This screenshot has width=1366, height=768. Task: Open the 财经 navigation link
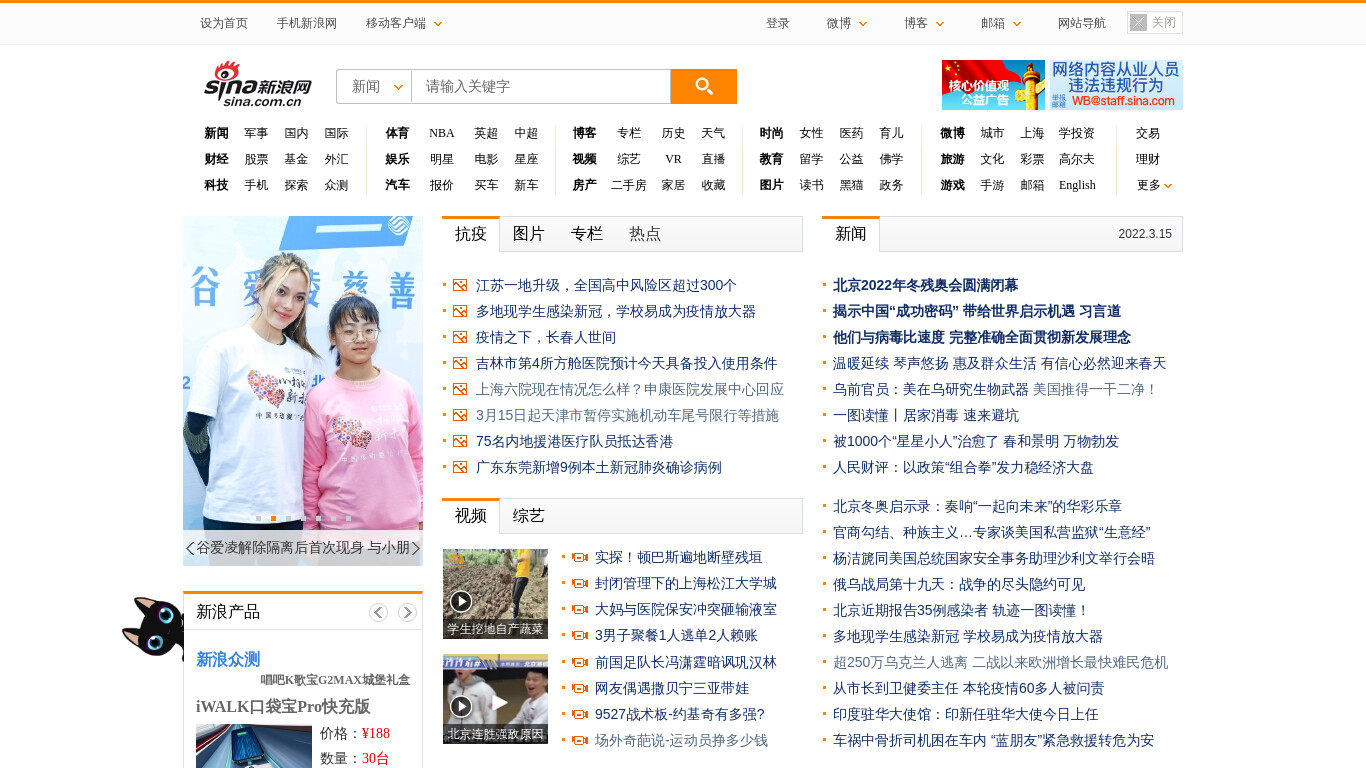pyautogui.click(x=216, y=159)
